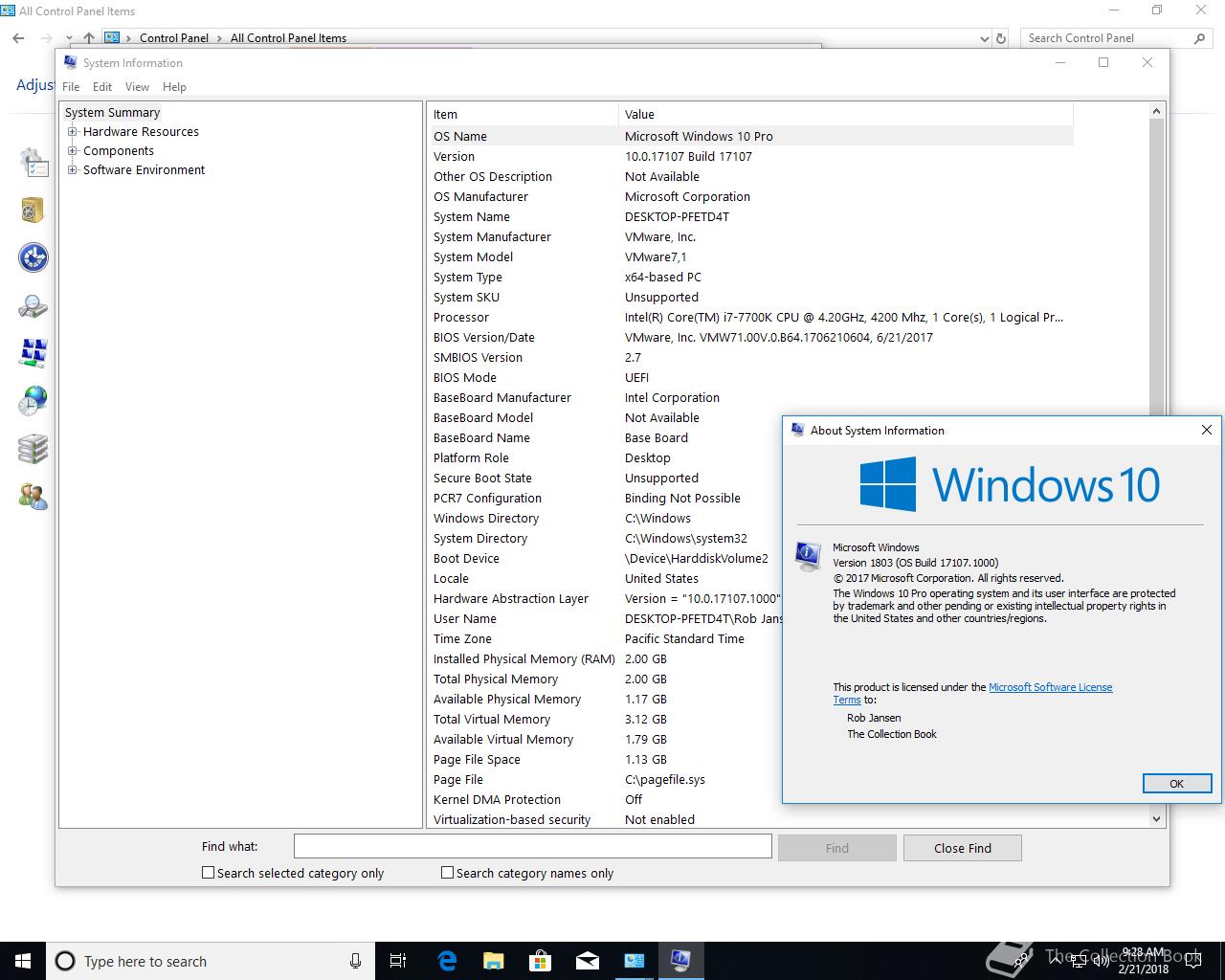Enable Search selected category only

208,873
